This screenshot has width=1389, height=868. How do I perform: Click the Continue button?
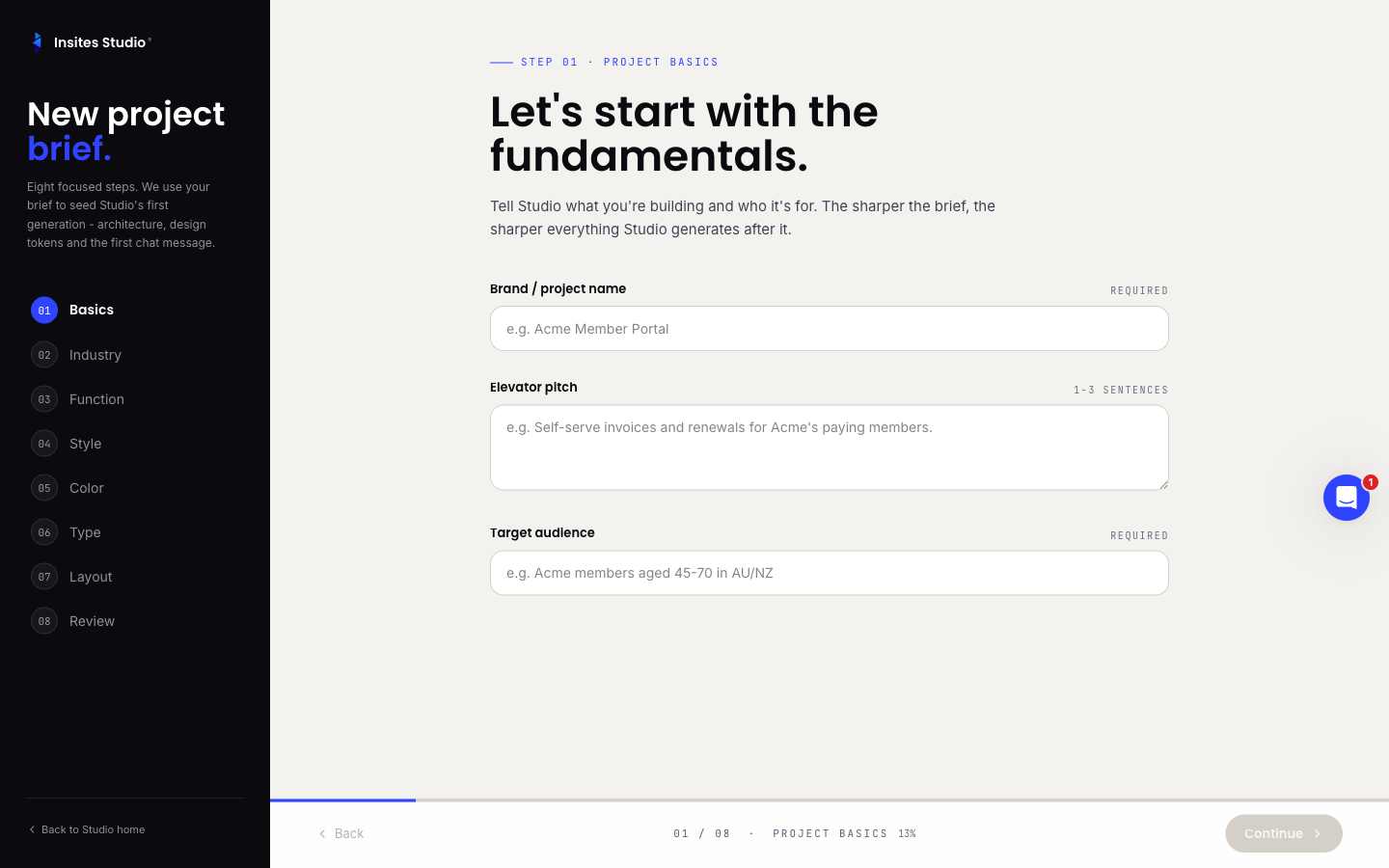pyautogui.click(x=1284, y=833)
